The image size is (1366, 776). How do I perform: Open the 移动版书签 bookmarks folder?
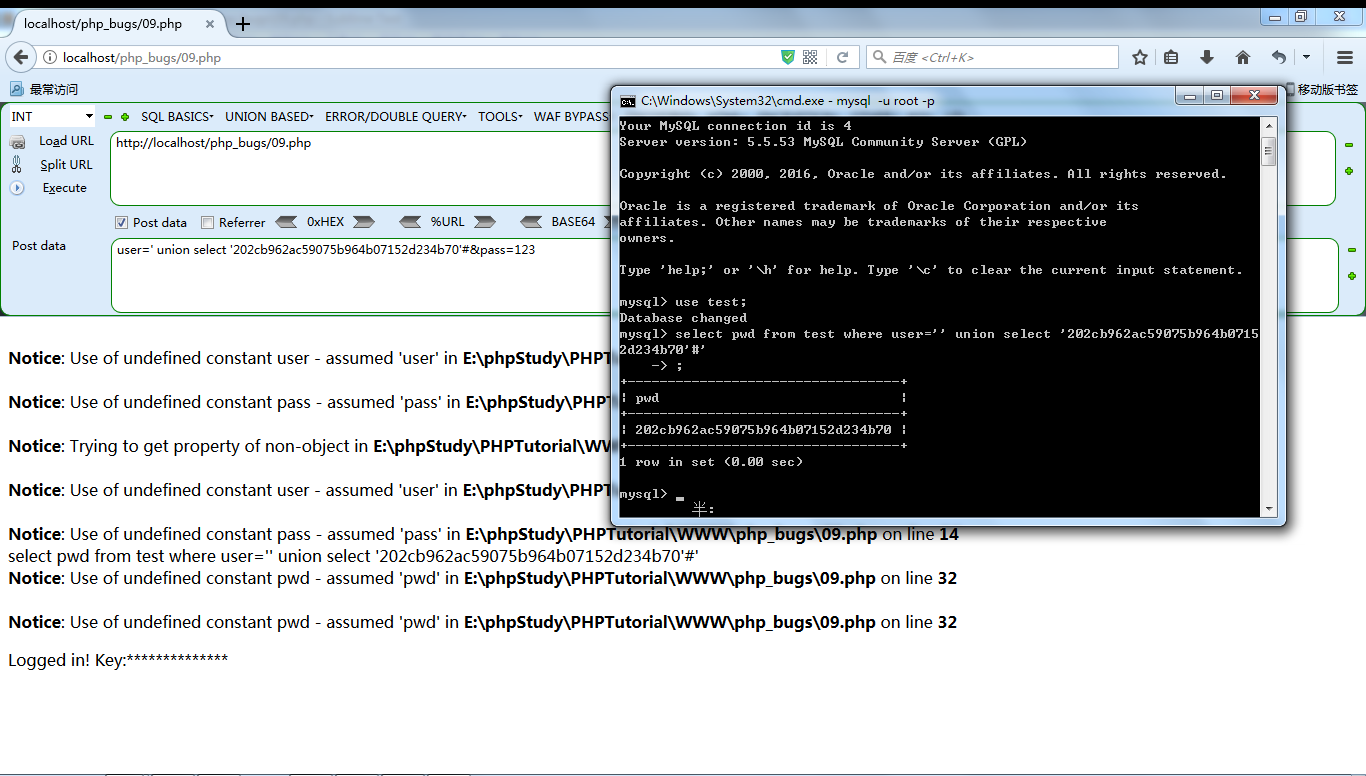(x=1321, y=89)
